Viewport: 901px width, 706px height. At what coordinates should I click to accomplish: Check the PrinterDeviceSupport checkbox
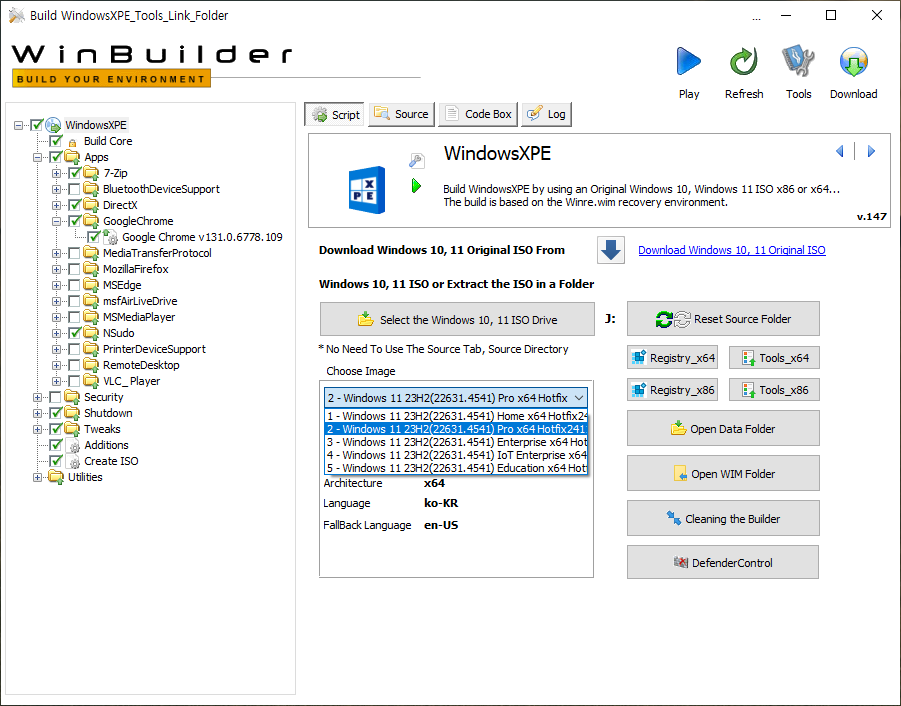74,349
